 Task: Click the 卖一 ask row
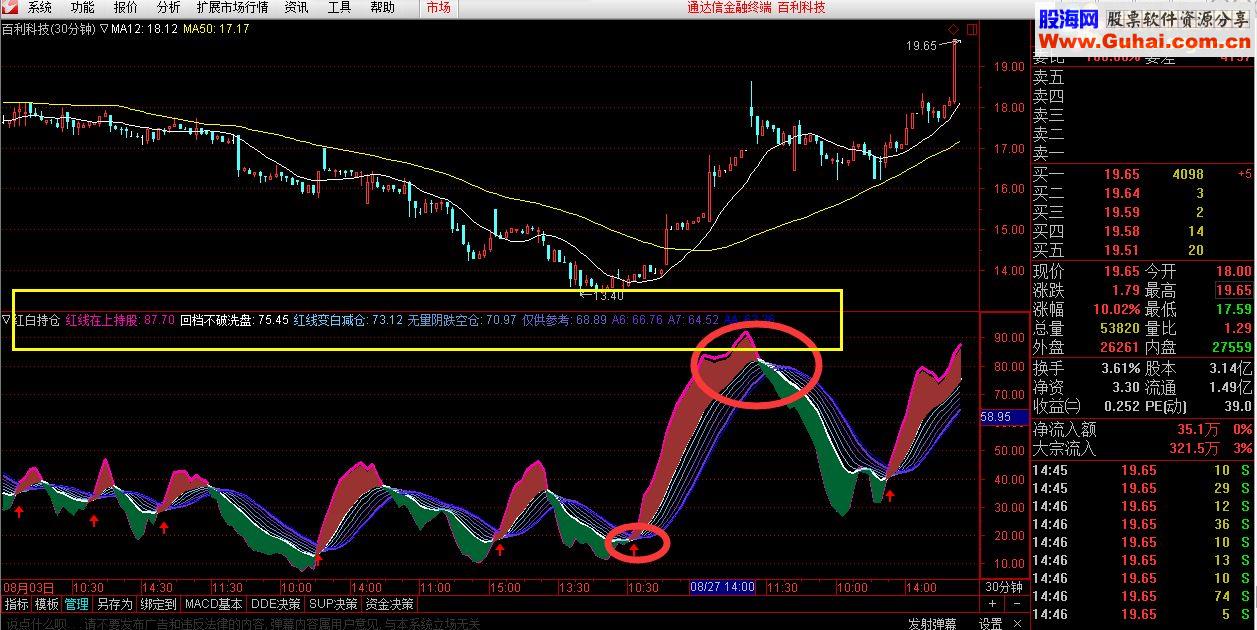click(x=1143, y=153)
